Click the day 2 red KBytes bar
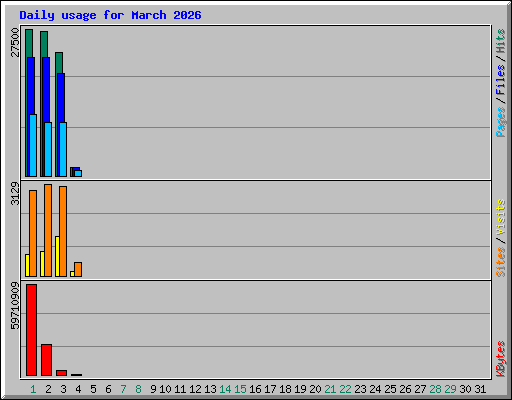The width and height of the screenshot is (512, 400). [46, 360]
